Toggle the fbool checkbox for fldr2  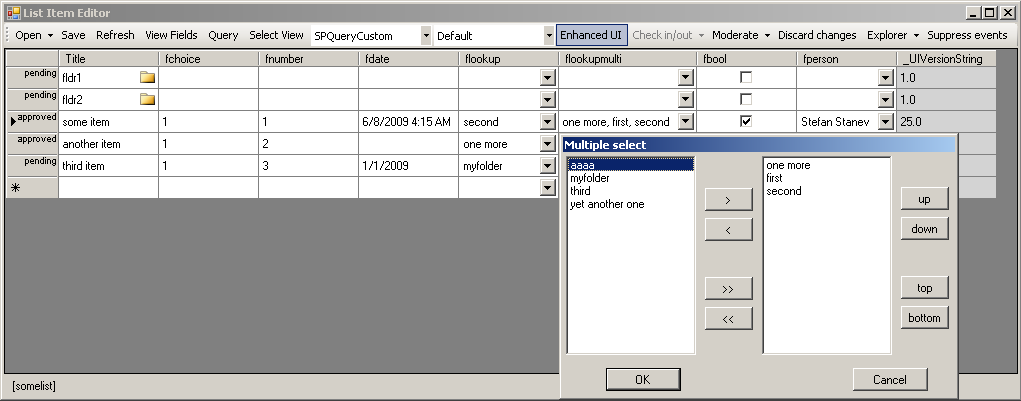[746, 100]
